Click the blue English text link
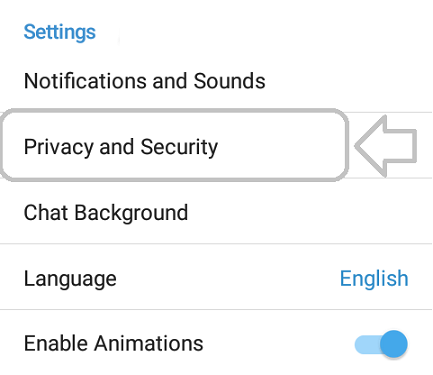The height and width of the screenshot is (375, 433). coord(374,278)
